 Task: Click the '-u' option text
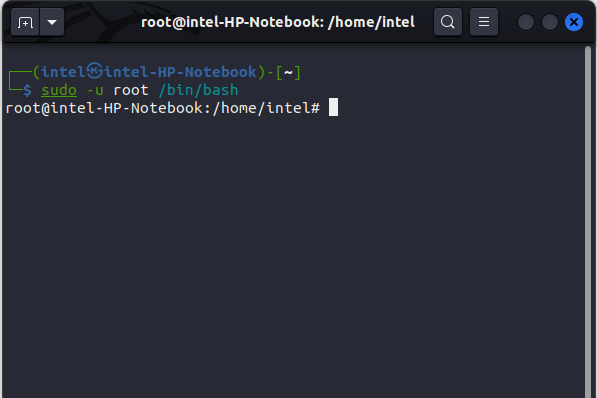point(95,91)
